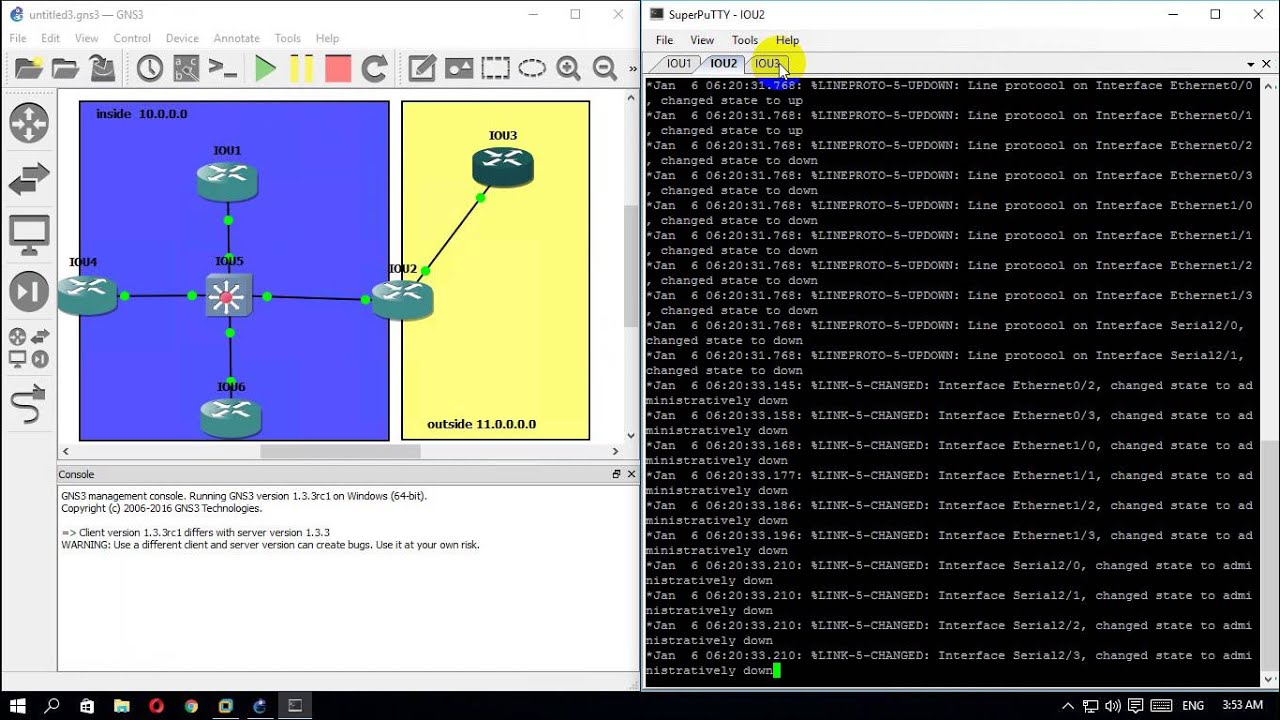
Task: Browse routers in the device sidebar
Action: [29, 123]
